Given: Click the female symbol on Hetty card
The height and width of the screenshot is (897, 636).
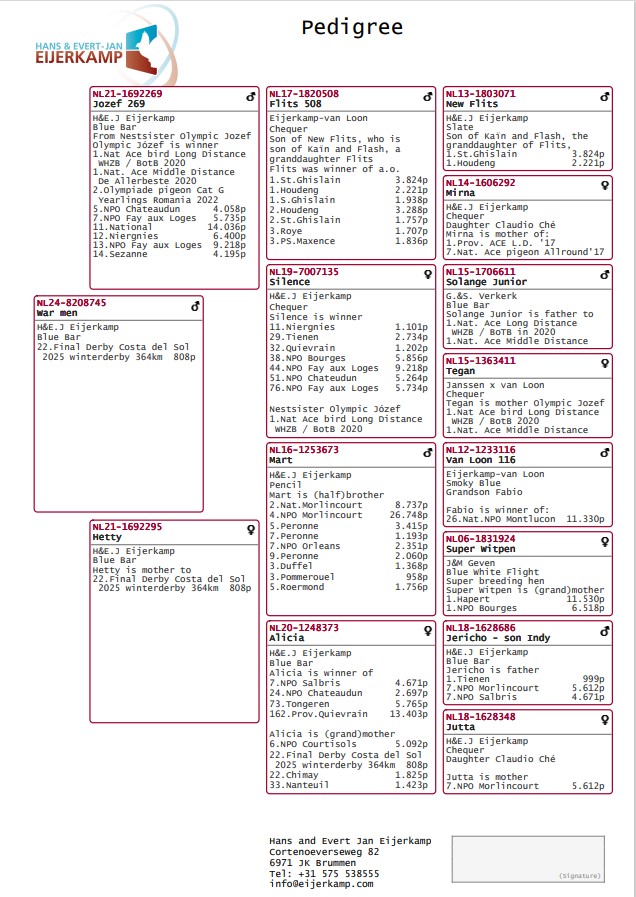Looking at the screenshot, I should pyautogui.click(x=251, y=530).
